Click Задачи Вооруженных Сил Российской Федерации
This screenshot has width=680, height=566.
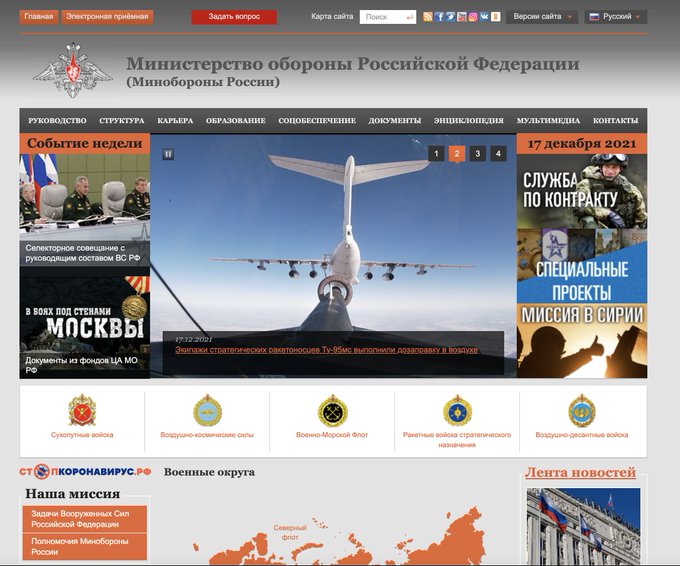(85, 519)
